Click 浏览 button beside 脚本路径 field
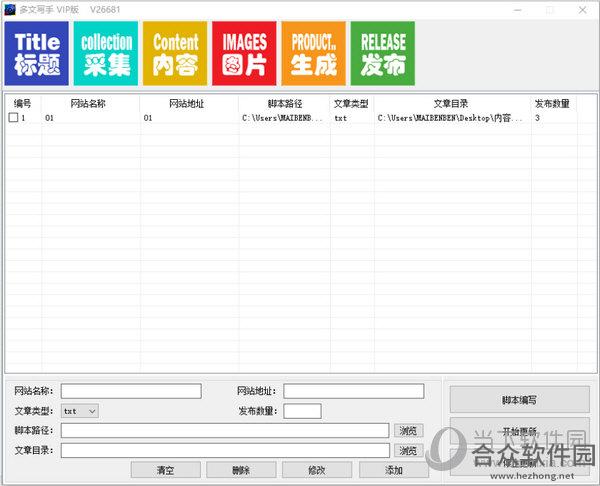The image size is (600, 486). coord(409,431)
